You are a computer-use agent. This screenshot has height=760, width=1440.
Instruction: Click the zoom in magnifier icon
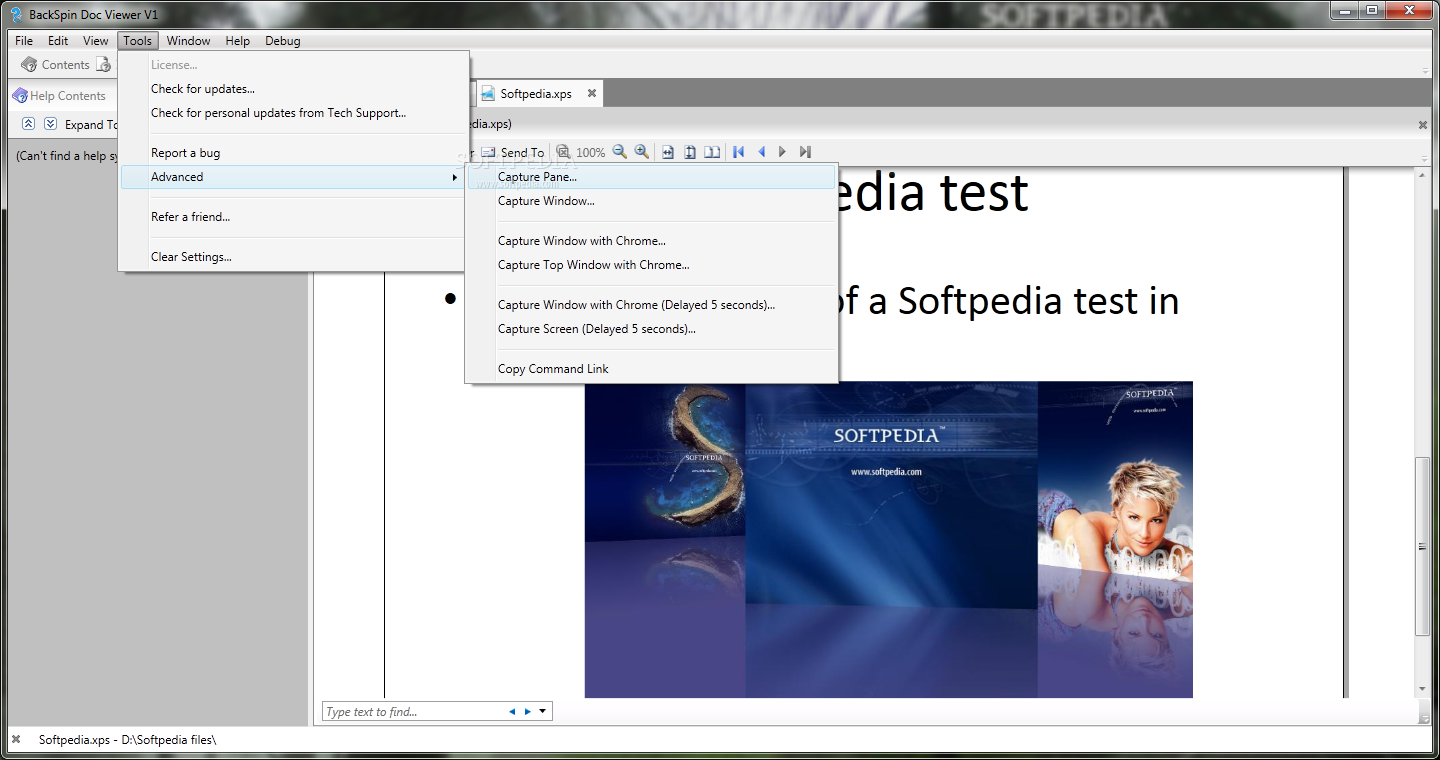coord(642,152)
